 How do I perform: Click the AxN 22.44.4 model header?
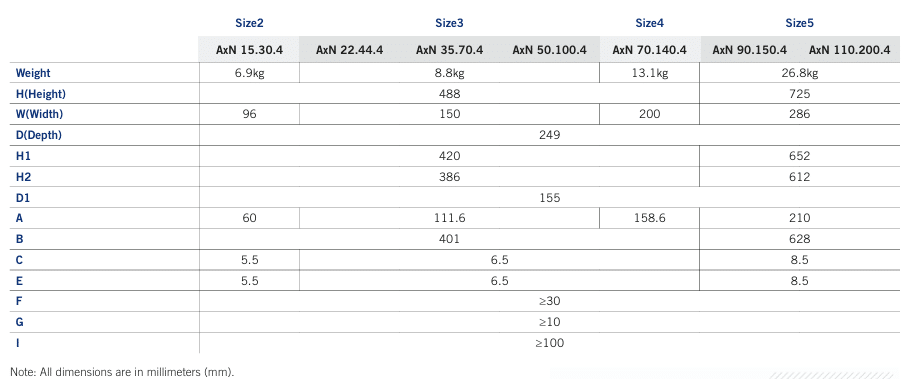(349, 50)
